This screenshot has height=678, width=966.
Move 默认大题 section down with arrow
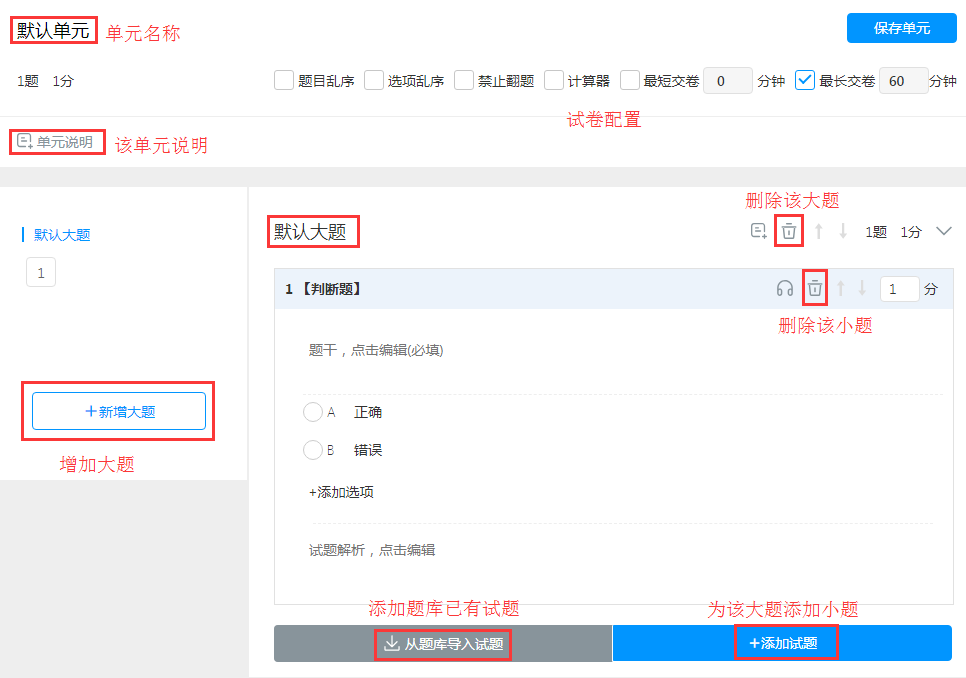coord(843,232)
